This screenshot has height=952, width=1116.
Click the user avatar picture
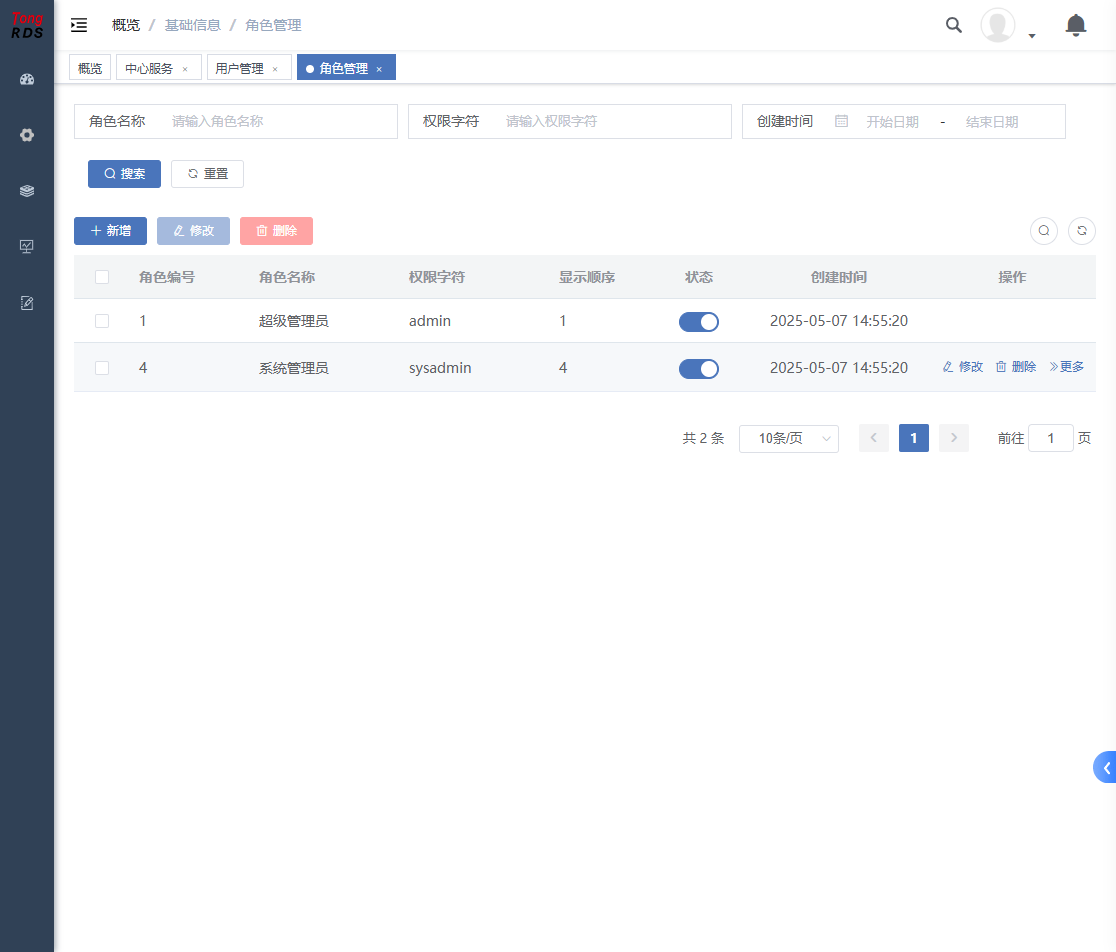pyautogui.click(x=998, y=26)
